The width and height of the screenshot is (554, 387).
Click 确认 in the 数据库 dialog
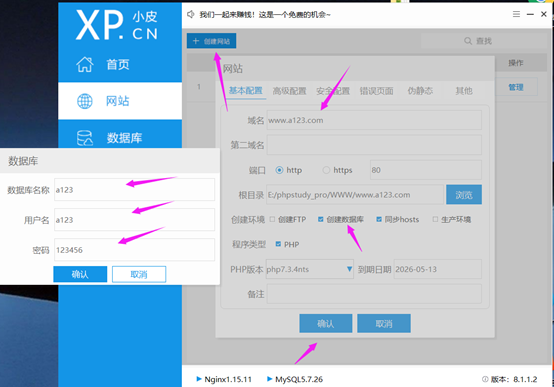coord(80,274)
